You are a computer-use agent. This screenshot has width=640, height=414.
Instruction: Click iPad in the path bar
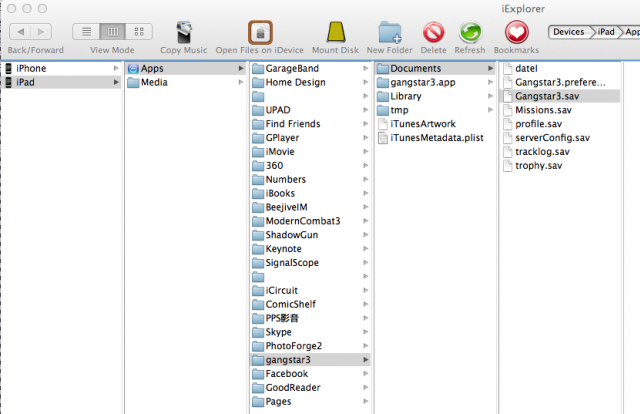(606, 32)
